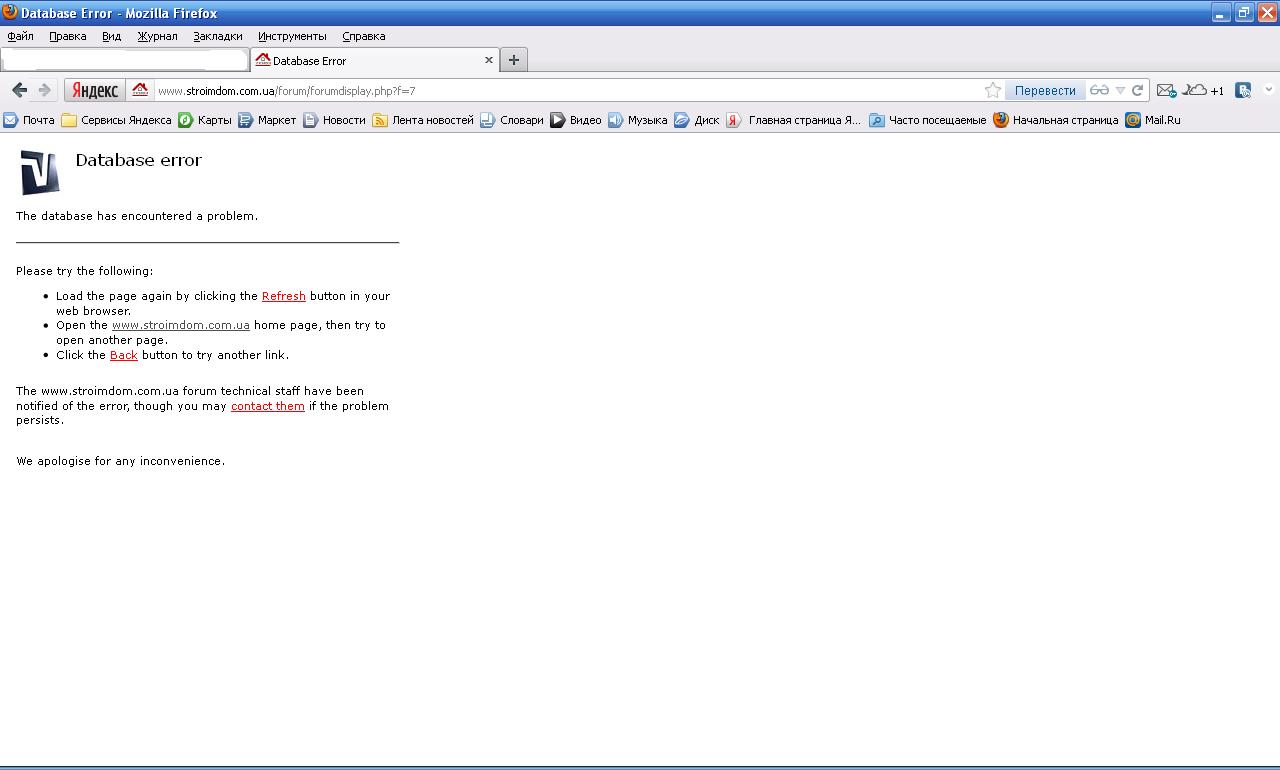Screen dimensions: 1280x770
Task: Click the Перевести translate button
Action: [x=1045, y=90]
